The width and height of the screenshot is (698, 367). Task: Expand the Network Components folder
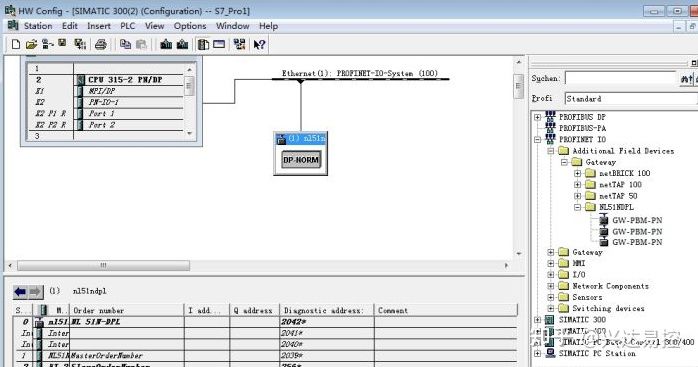click(551, 286)
